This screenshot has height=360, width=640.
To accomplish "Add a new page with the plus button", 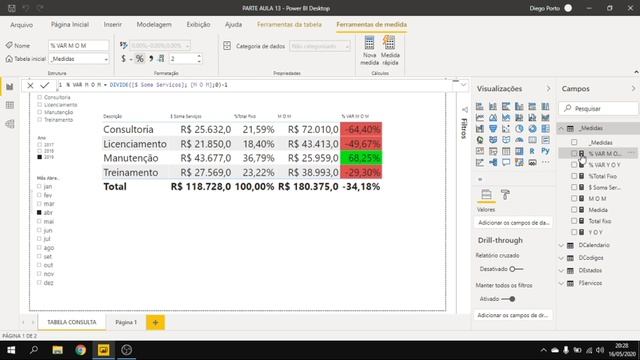I will tap(156, 322).
